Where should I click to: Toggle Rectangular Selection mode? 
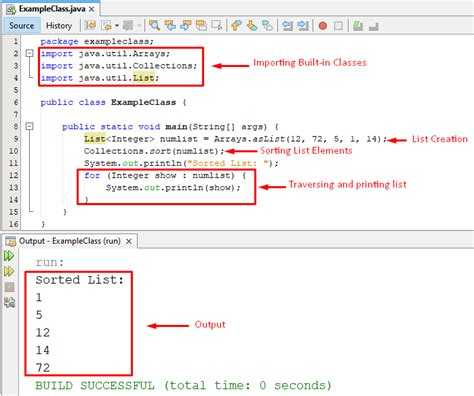[217, 25]
